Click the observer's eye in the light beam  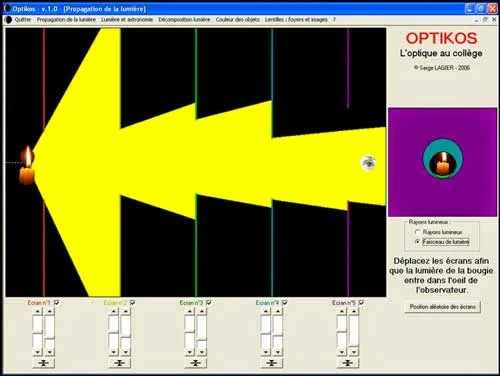tap(368, 163)
